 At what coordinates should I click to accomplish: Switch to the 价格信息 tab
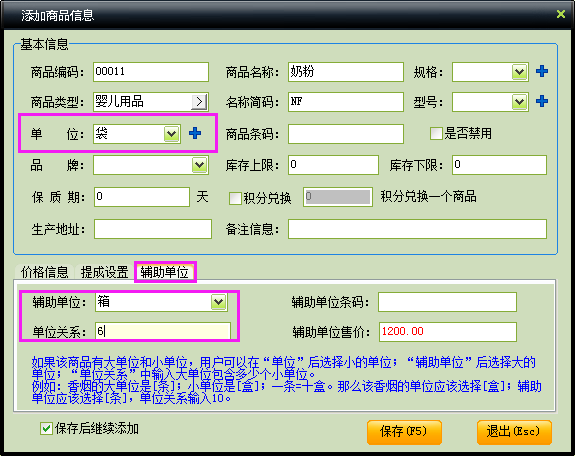44,272
